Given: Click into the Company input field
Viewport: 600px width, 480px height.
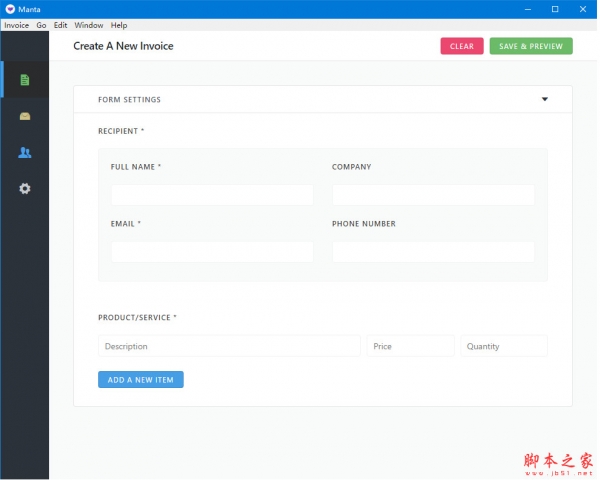Looking at the screenshot, I should (x=433, y=194).
